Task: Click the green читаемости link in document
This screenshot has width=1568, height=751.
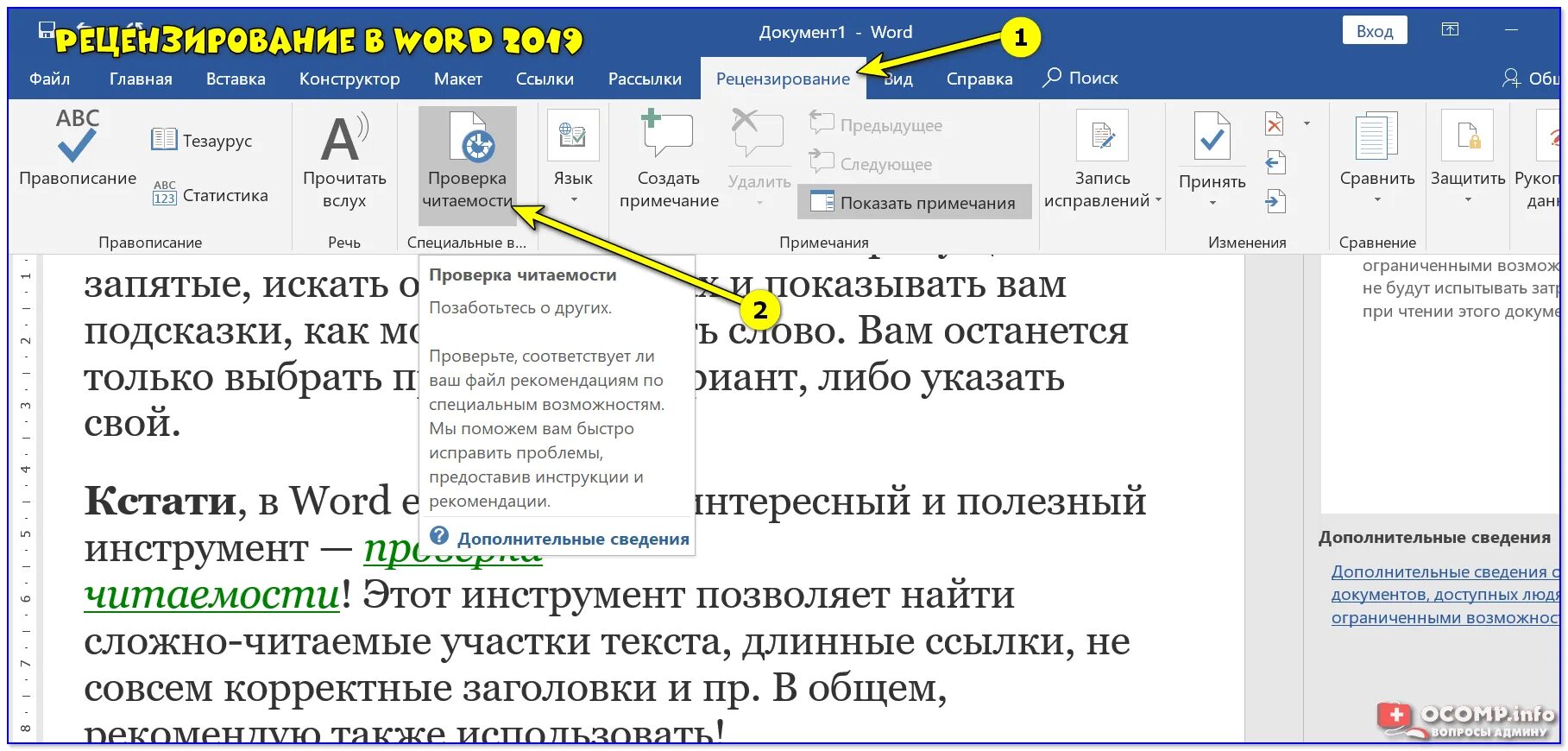Action: (211, 594)
